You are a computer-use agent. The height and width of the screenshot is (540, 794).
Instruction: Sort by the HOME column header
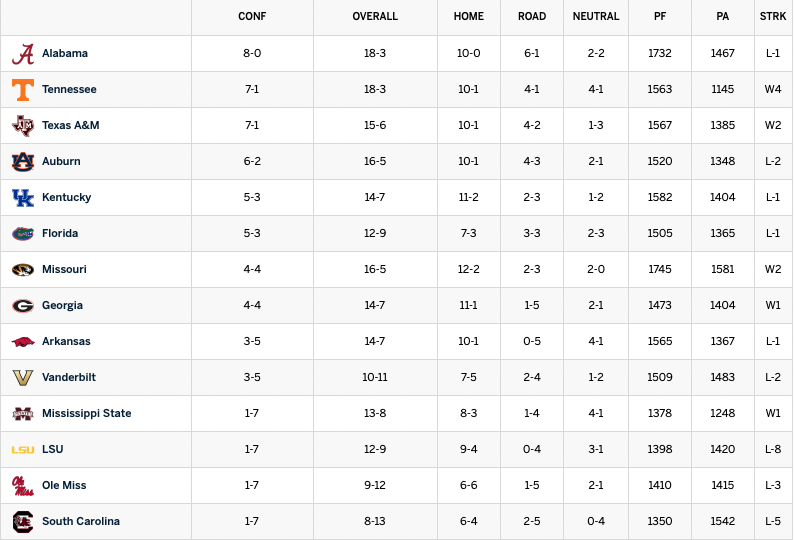469,16
